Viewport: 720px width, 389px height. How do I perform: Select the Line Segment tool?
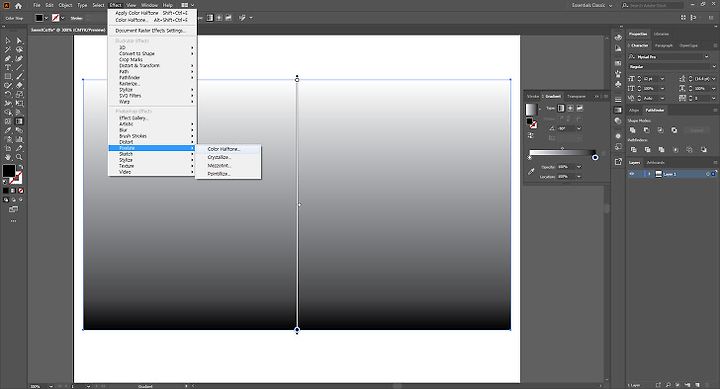[x=19, y=68]
